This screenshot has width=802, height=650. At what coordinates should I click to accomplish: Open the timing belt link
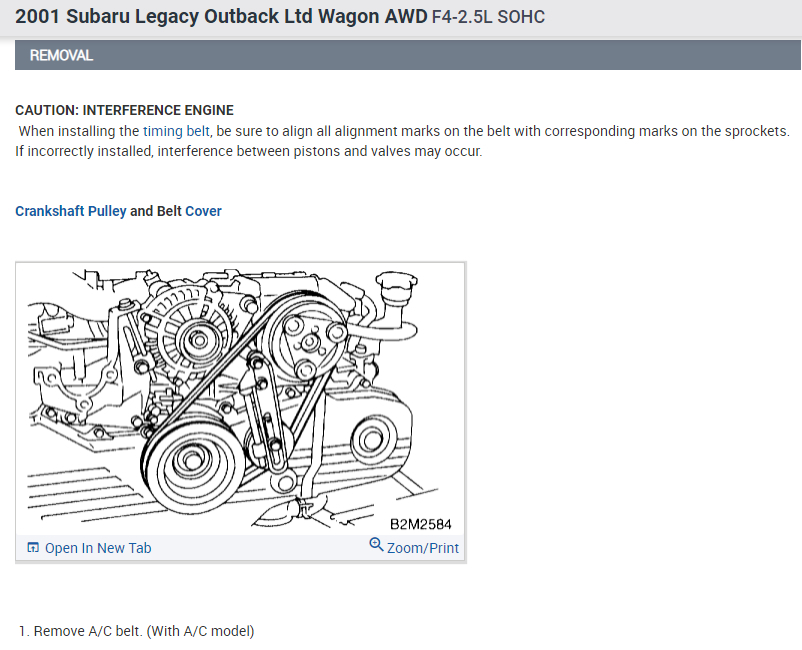point(176,131)
